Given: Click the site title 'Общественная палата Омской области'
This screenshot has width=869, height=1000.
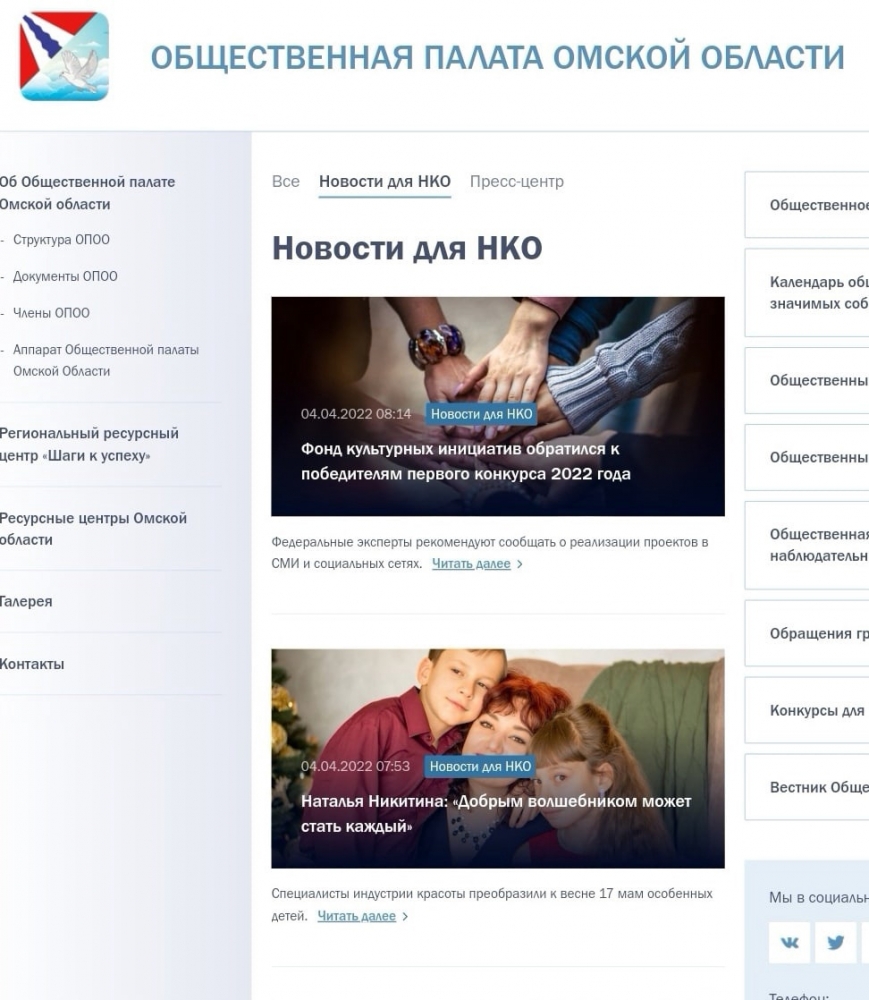Looking at the screenshot, I should [x=497, y=57].
